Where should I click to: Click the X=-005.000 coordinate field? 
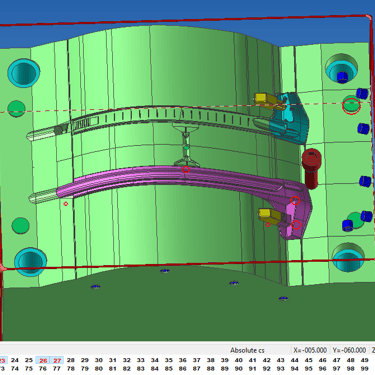pyautogui.click(x=310, y=350)
